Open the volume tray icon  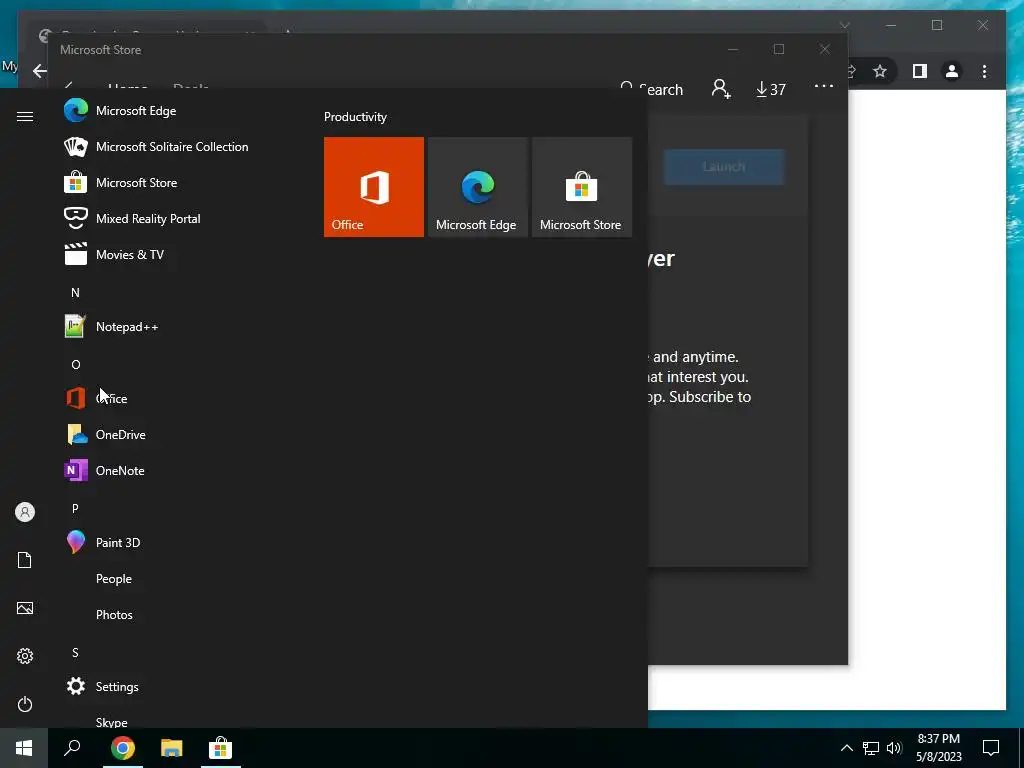click(x=894, y=748)
